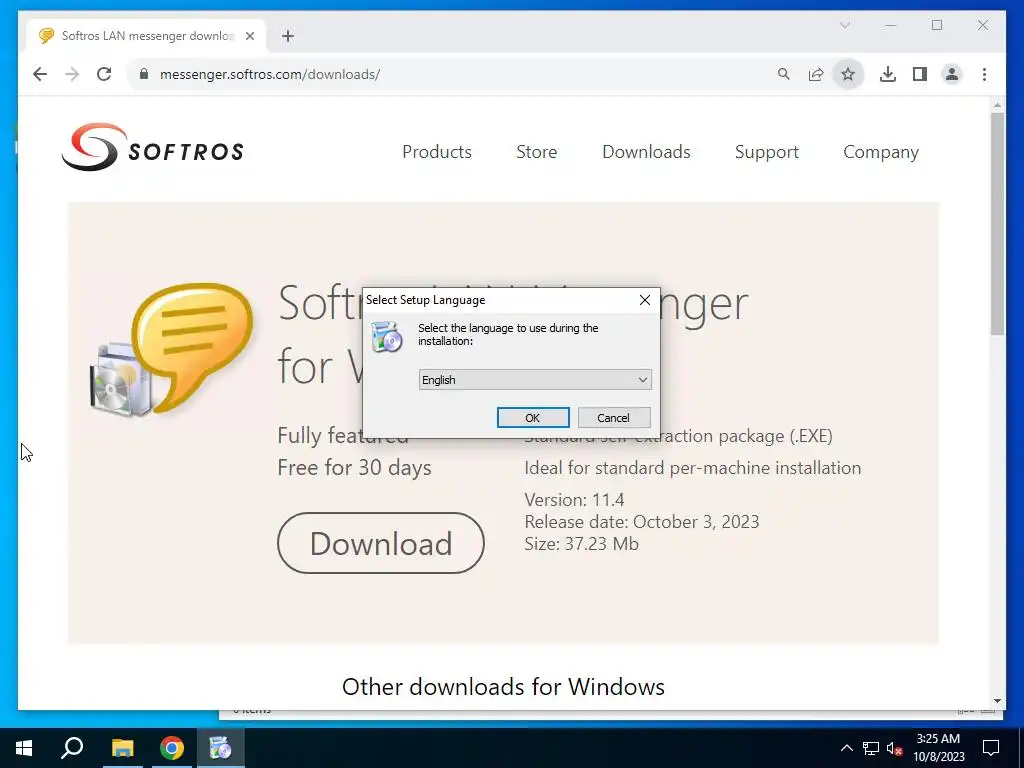1024x768 pixels.
Task: Select the setup installer taskbar icon
Action: coord(221,748)
